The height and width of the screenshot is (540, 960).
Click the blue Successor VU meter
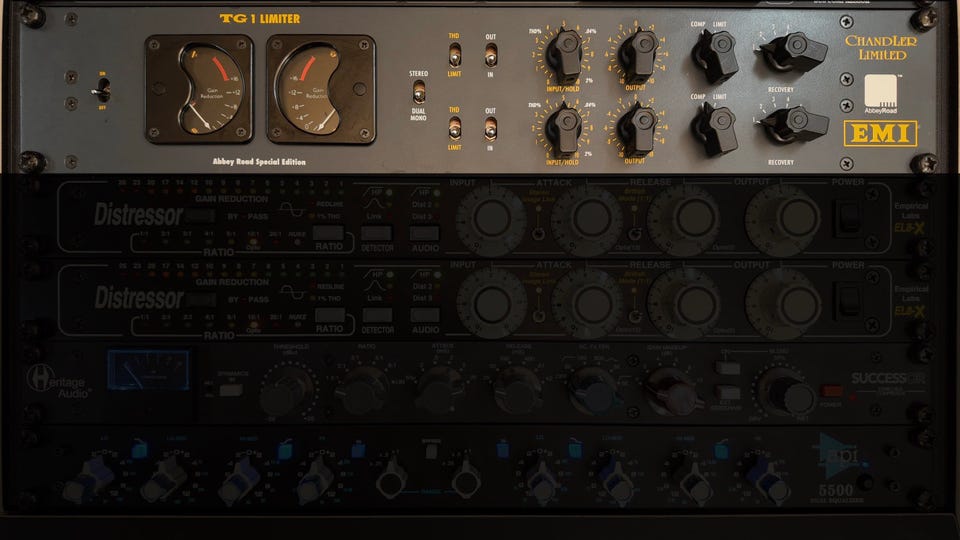[149, 370]
